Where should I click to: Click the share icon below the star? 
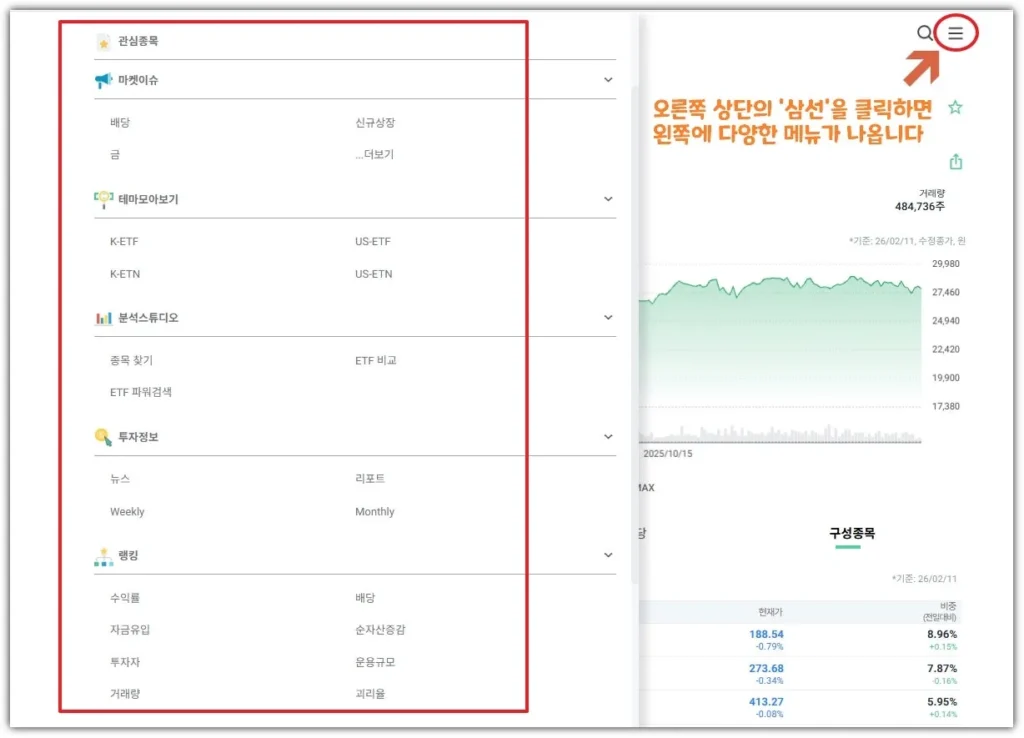click(955, 162)
